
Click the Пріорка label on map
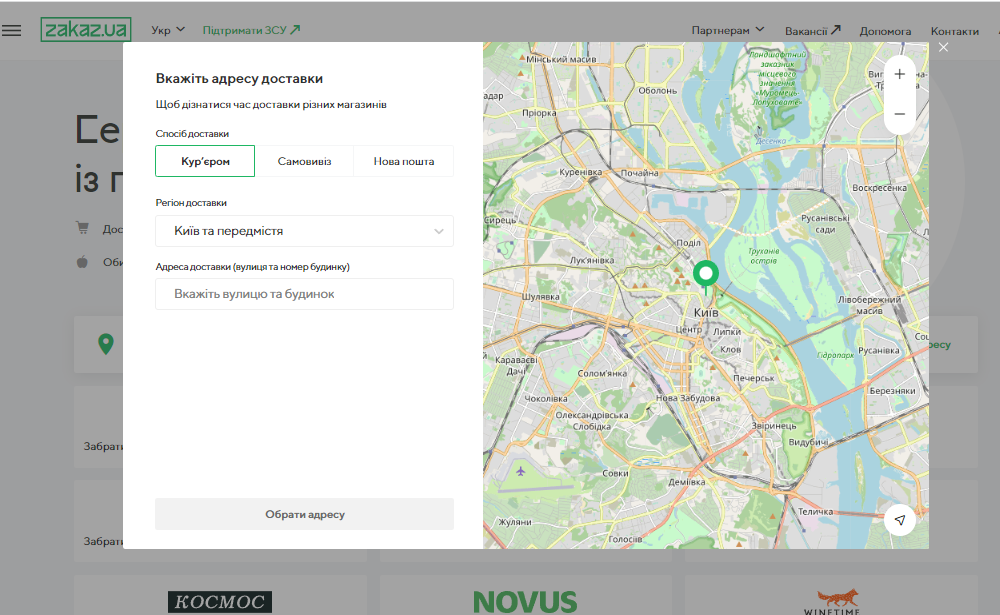pyautogui.click(x=539, y=113)
